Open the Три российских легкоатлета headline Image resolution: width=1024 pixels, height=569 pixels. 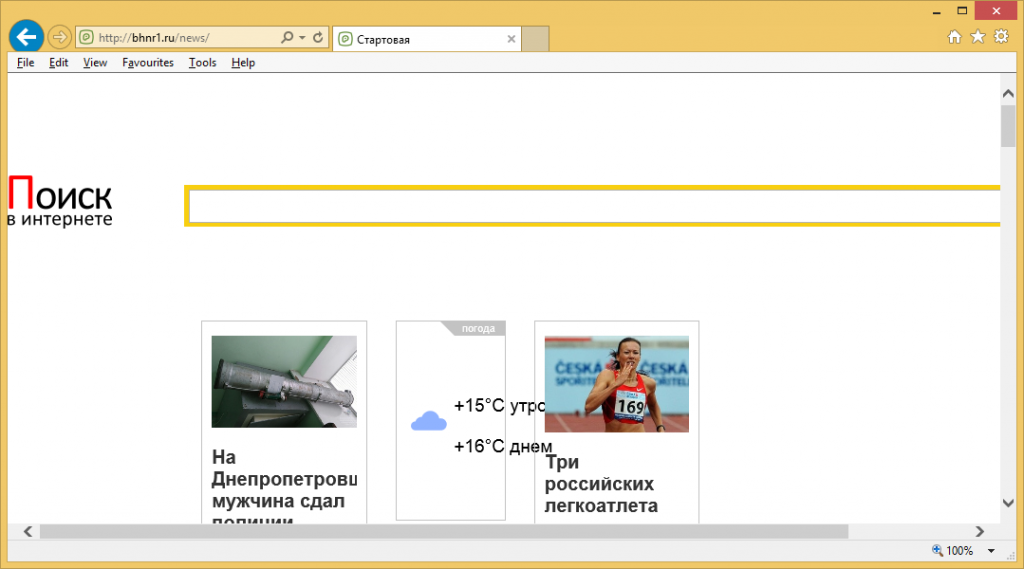pyautogui.click(x=600, y=484)
